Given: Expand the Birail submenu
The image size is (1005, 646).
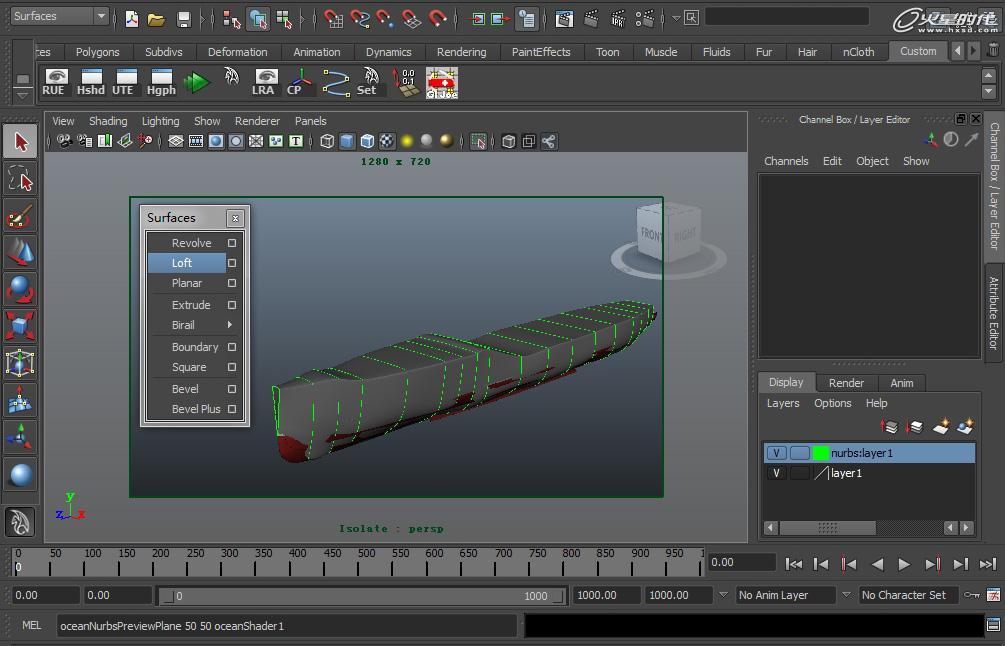Looking at the screenshot, I should [x=230, y=325].
